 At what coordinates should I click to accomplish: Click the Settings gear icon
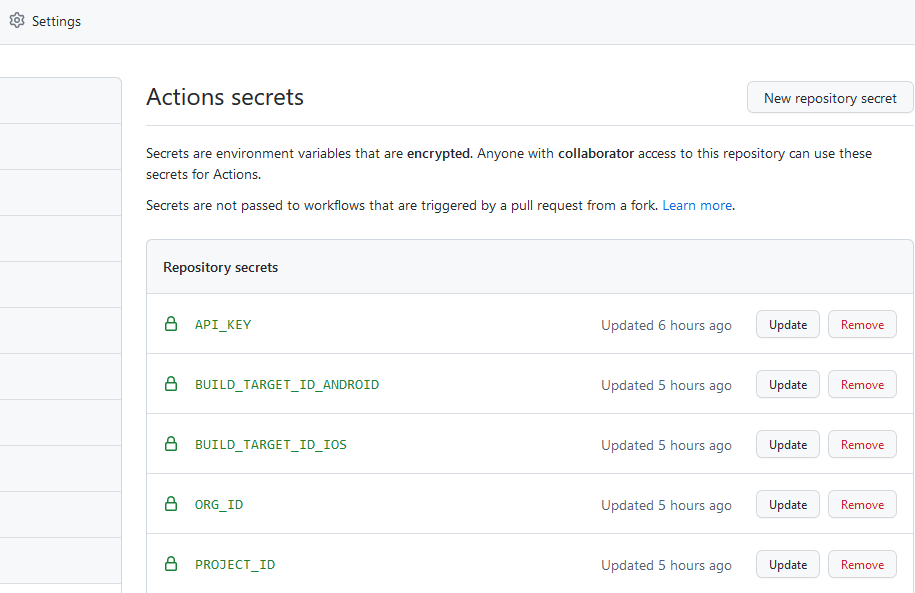tap(17, 21)
